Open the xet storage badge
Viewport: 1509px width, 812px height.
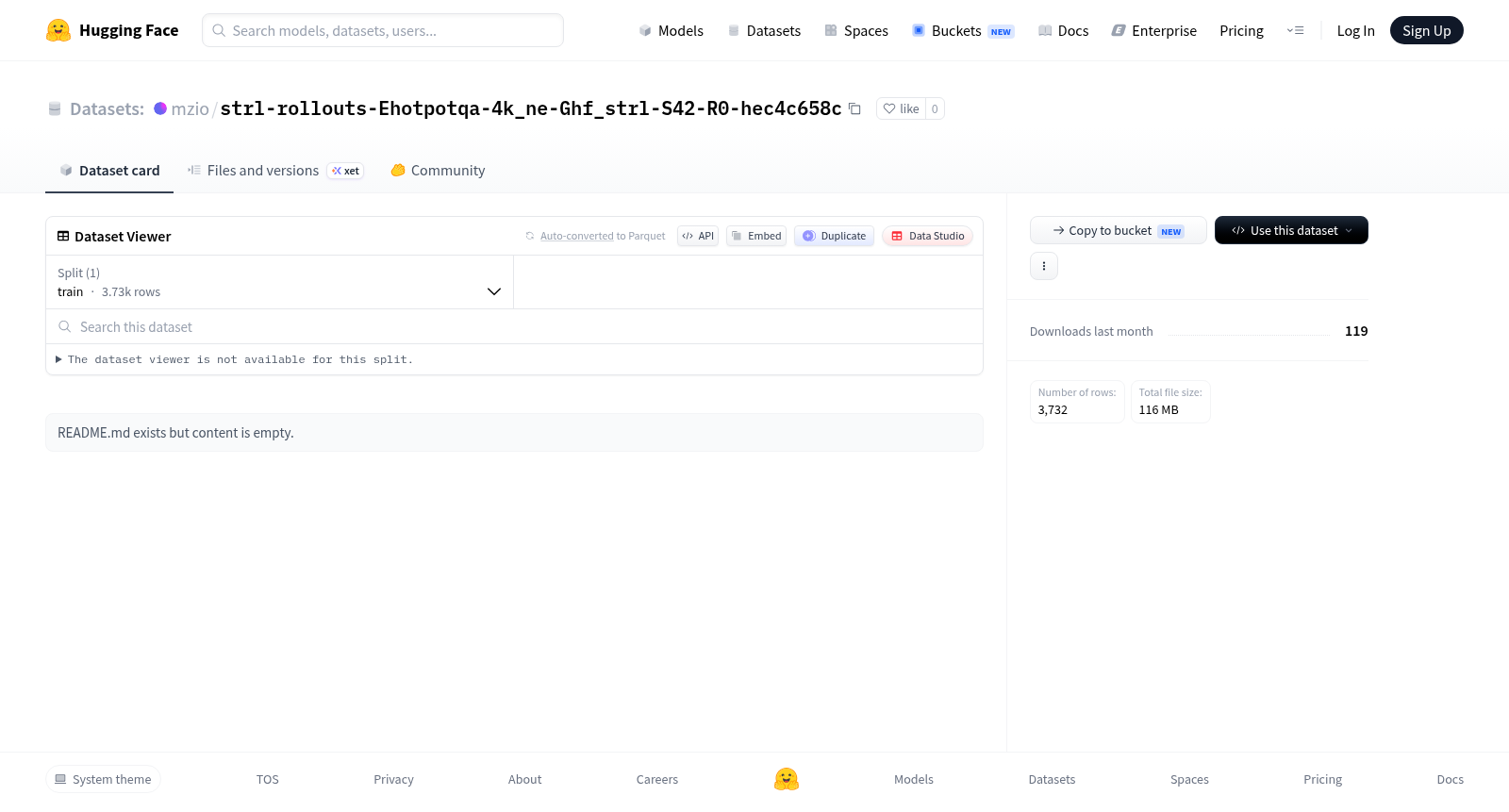(345, 171)
